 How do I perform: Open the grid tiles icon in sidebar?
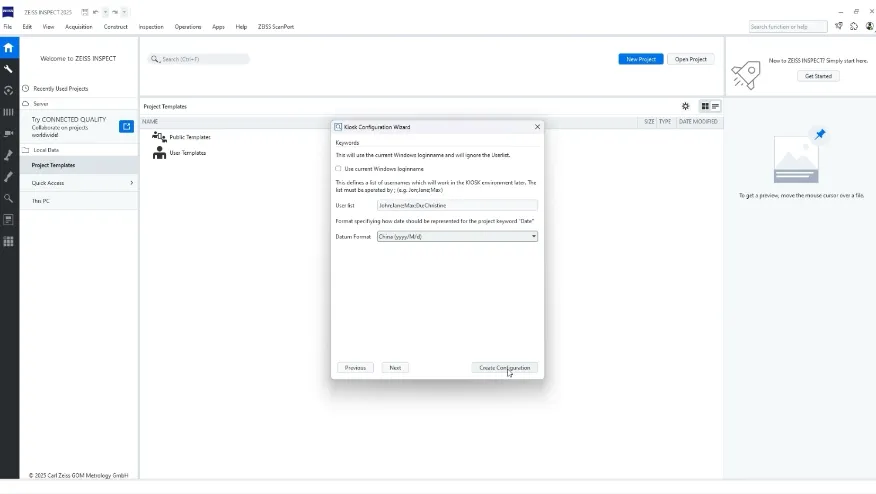pos(8,241)
